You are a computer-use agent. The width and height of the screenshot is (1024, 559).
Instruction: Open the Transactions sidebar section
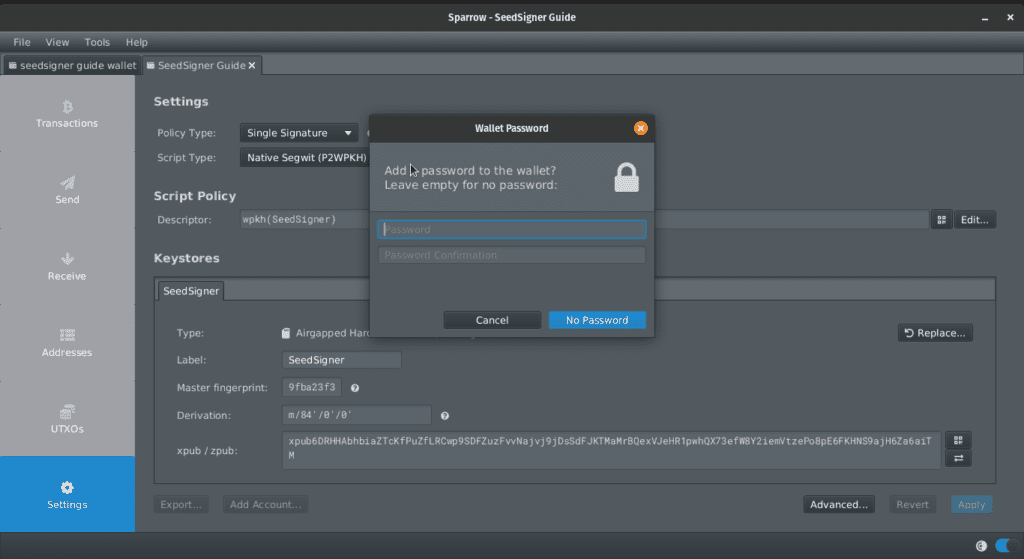click(x=67, y=114)
